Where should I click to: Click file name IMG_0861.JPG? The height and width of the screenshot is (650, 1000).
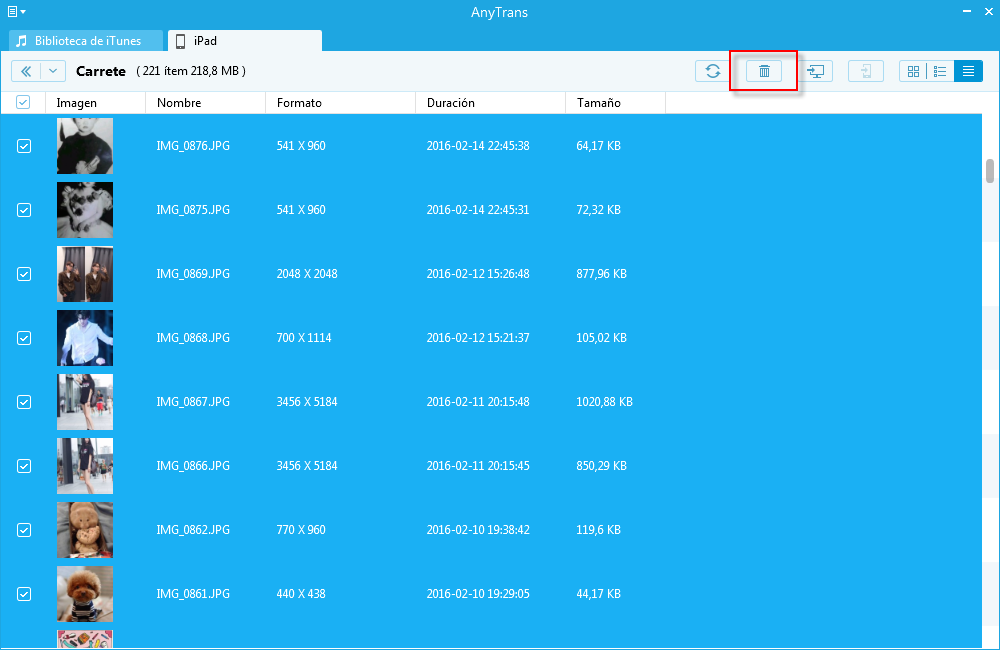(193, 594)
